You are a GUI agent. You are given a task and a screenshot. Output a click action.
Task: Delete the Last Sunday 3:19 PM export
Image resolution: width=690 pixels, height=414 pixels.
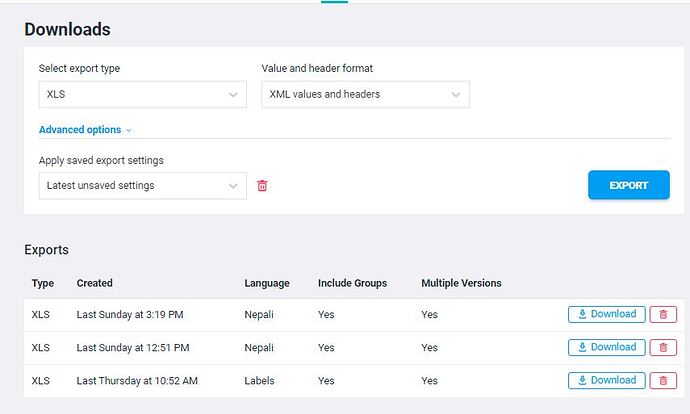point(663,315)
